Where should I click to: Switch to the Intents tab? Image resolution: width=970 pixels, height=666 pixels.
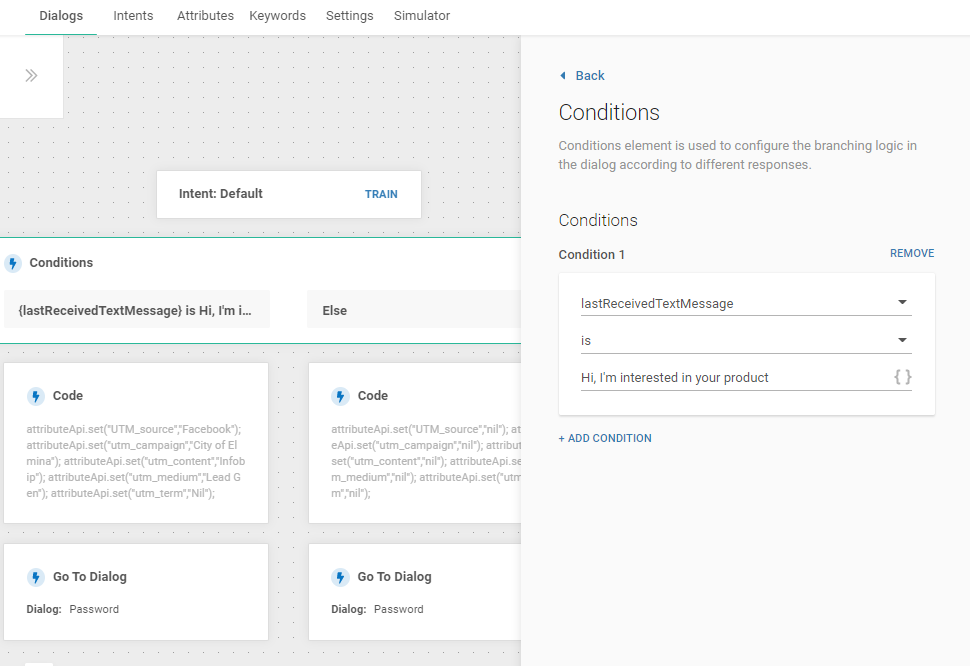[133, 16]
